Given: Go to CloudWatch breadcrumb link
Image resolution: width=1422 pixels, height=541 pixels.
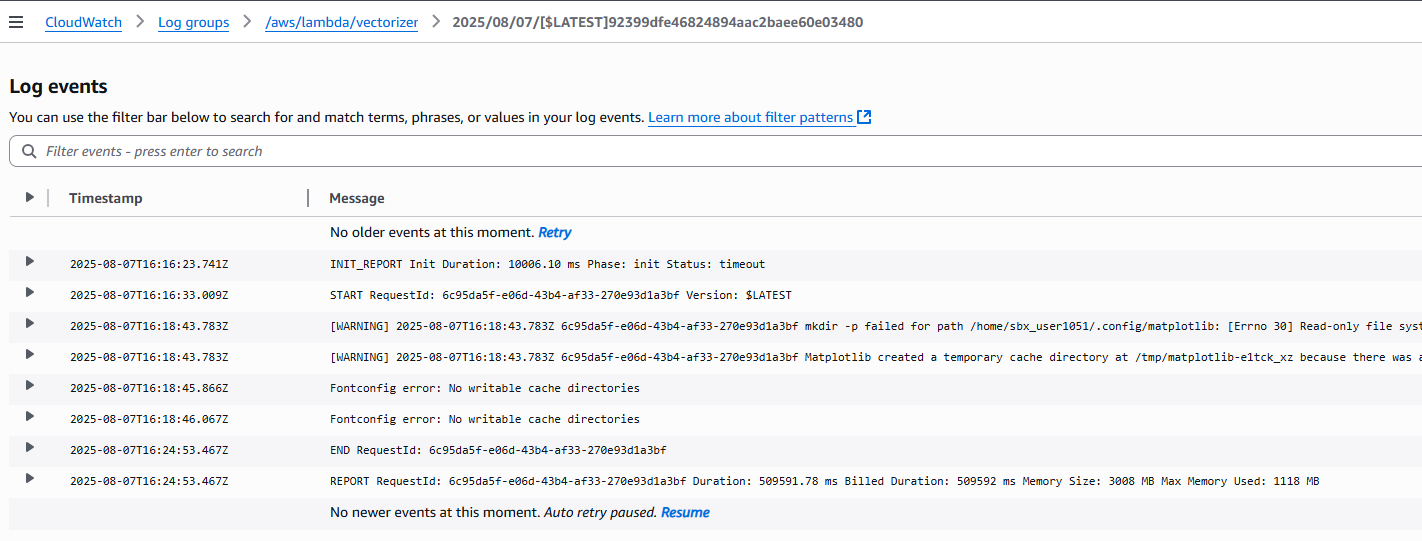Looking at the screenshot, I should click(x=83, y=22).
